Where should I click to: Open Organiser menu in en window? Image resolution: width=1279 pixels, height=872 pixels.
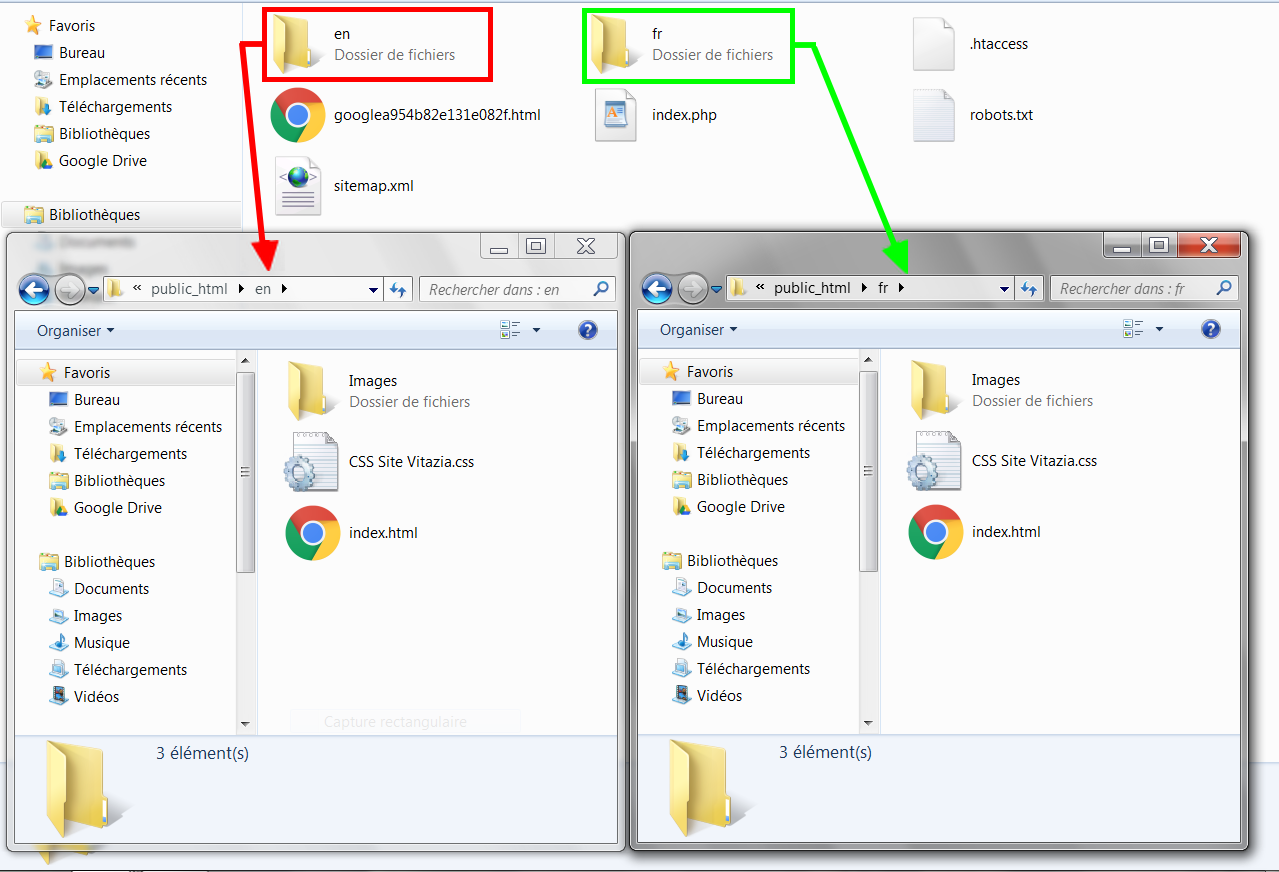pyautogui.click(x=75, y=330)
